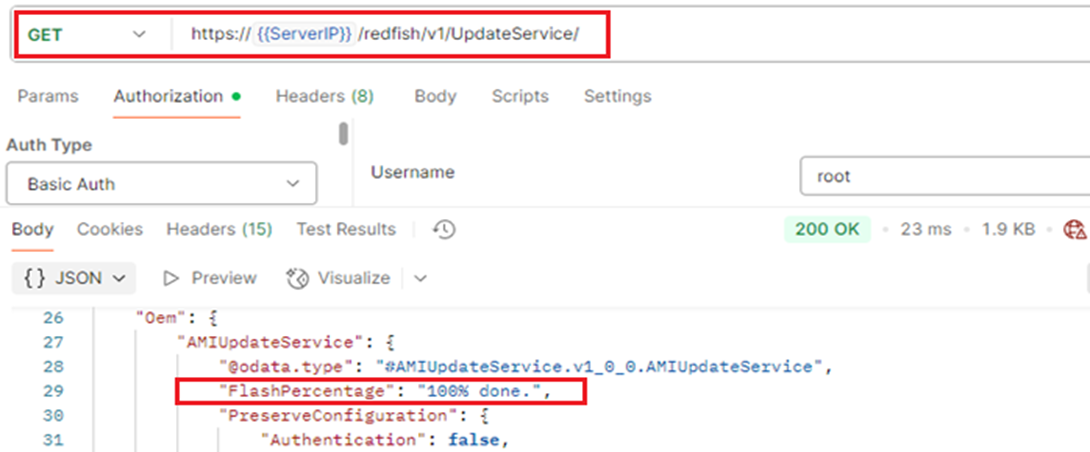This screenshot has width=1090, height=452.
Task: Go to the Settings tab
Action: (617, 96)
